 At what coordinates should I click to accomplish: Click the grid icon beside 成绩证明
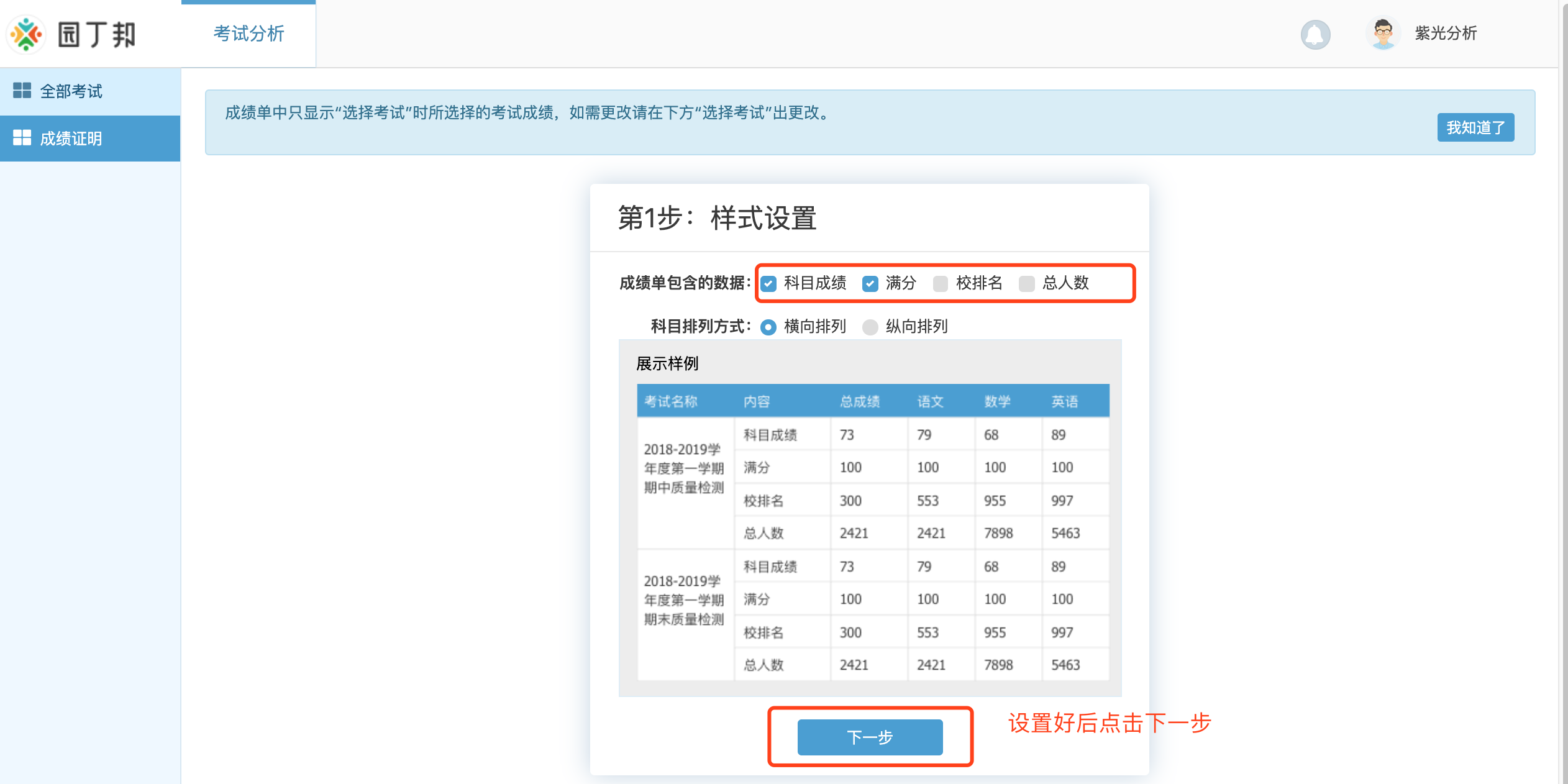coord(23,138)
